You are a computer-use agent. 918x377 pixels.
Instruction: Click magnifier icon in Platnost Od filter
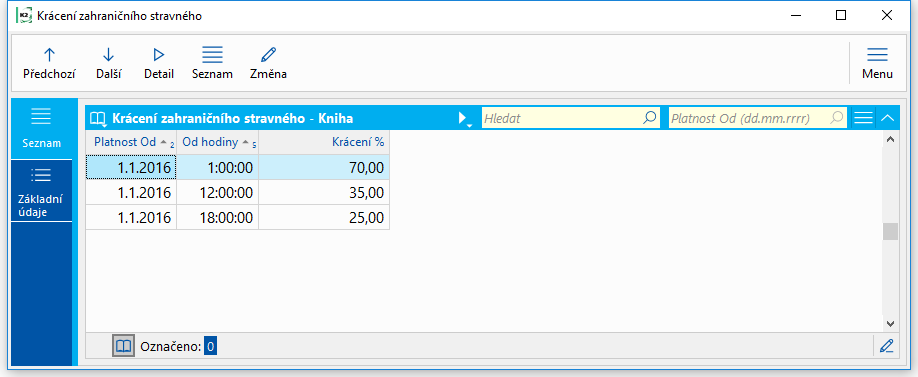[x=837, y=118]
